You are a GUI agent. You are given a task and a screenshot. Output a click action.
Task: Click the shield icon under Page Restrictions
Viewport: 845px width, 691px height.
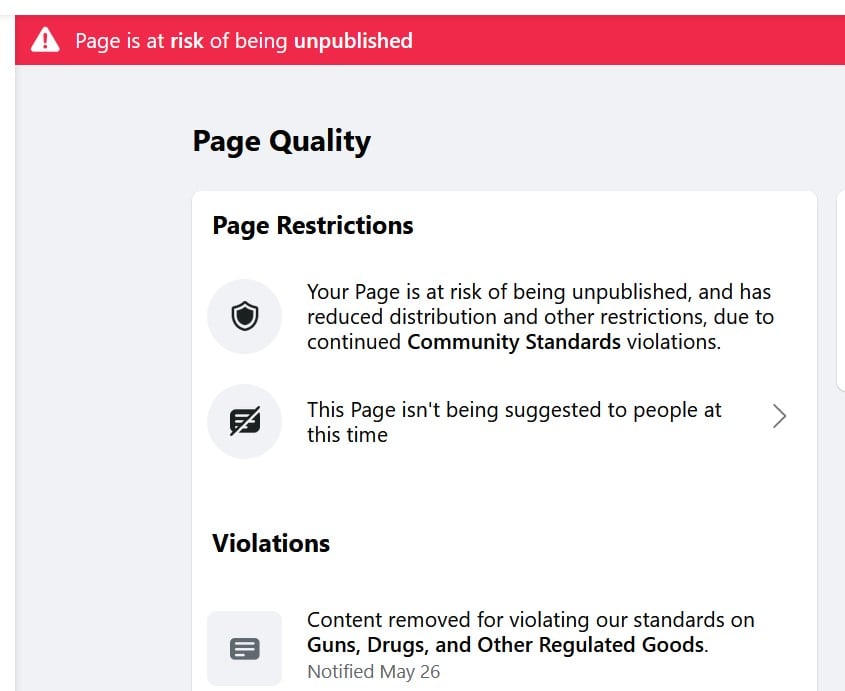(x=244, y=317)
